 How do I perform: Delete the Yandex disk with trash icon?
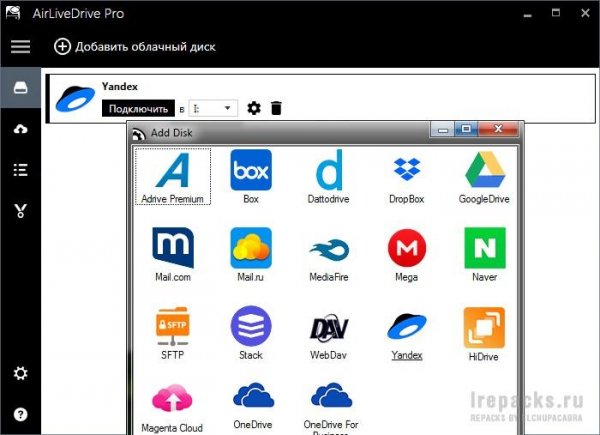click(276, 108)
